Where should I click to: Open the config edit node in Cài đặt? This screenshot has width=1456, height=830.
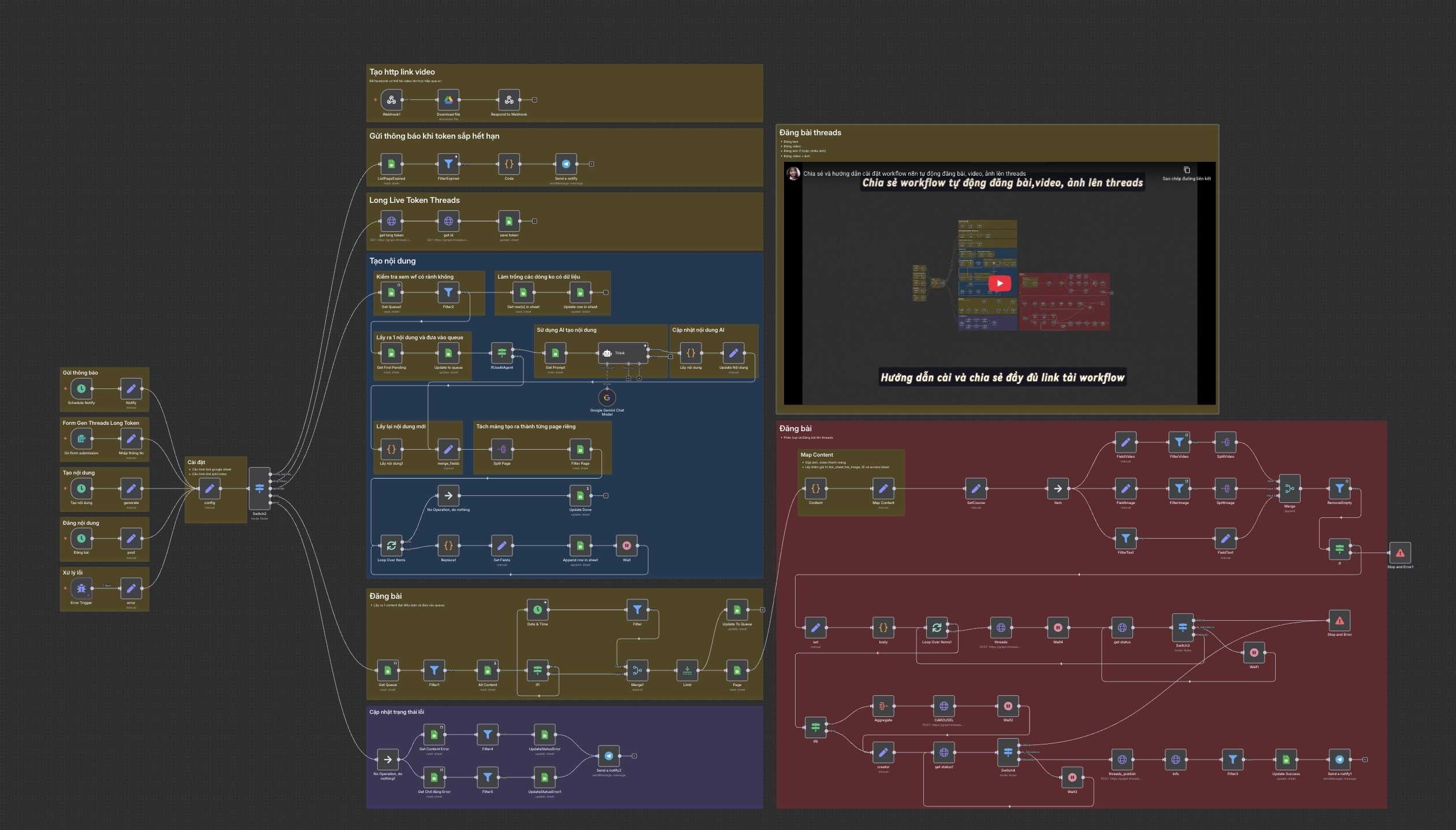point(209,489)
